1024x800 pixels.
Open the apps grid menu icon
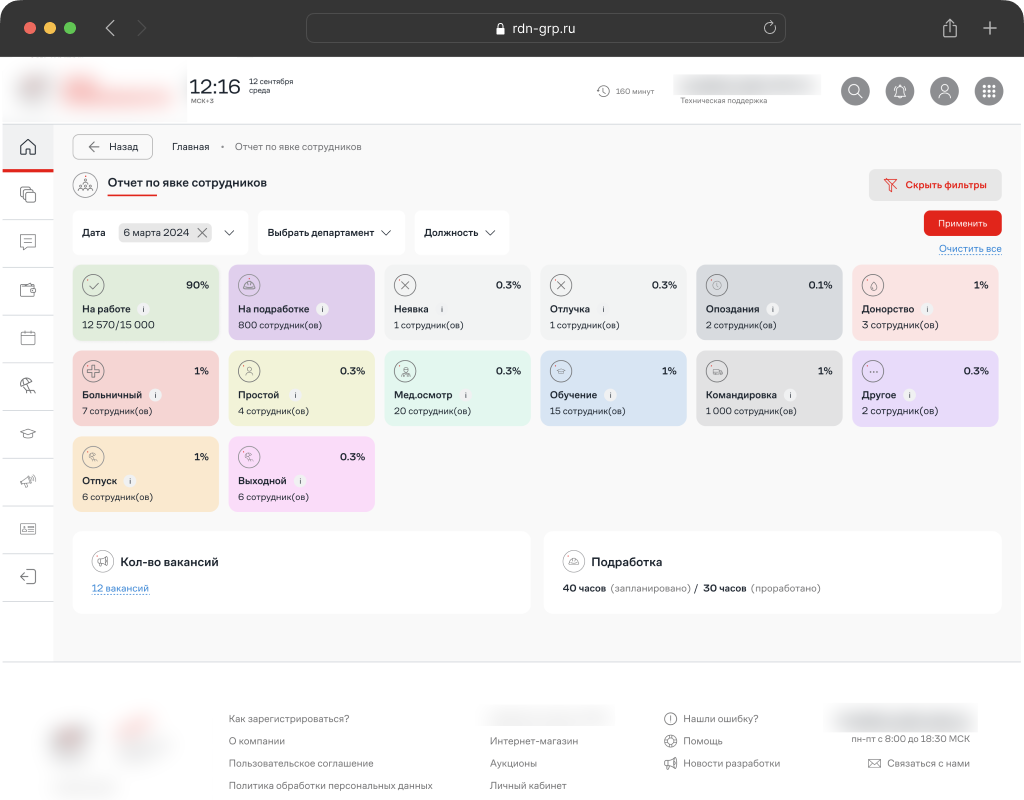pyautogui.click(x=988, y=91)
